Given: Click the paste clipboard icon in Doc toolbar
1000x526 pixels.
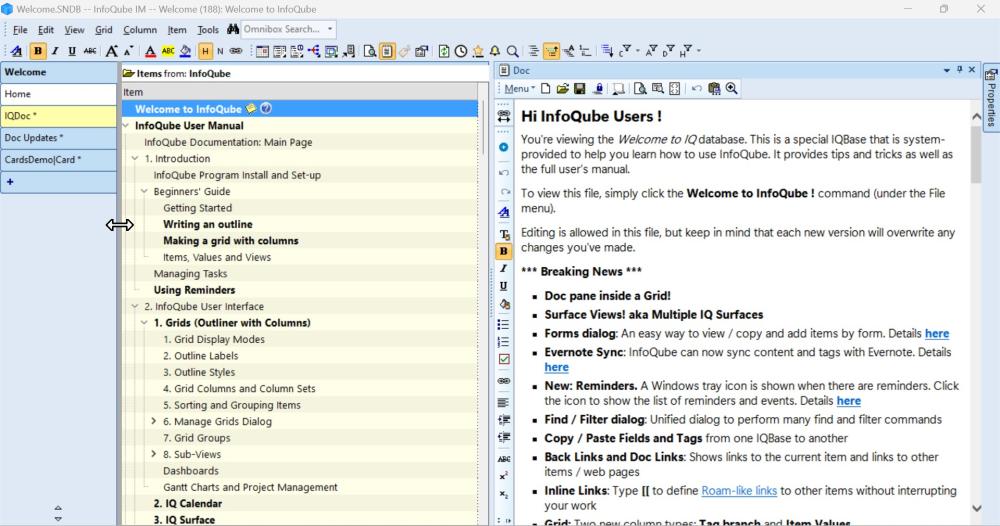Looking at the screenshot, I should coord(714,89).
